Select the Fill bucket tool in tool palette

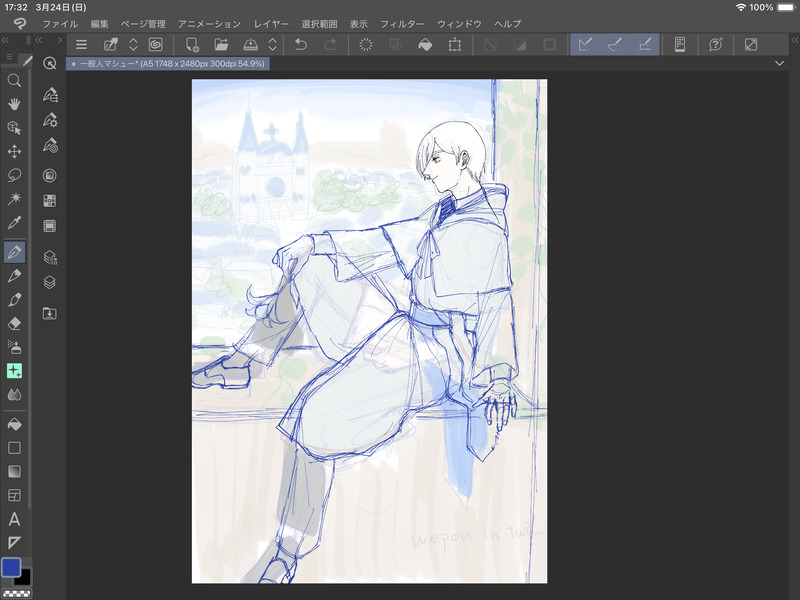pyautogui.click(x=14, y=424)
